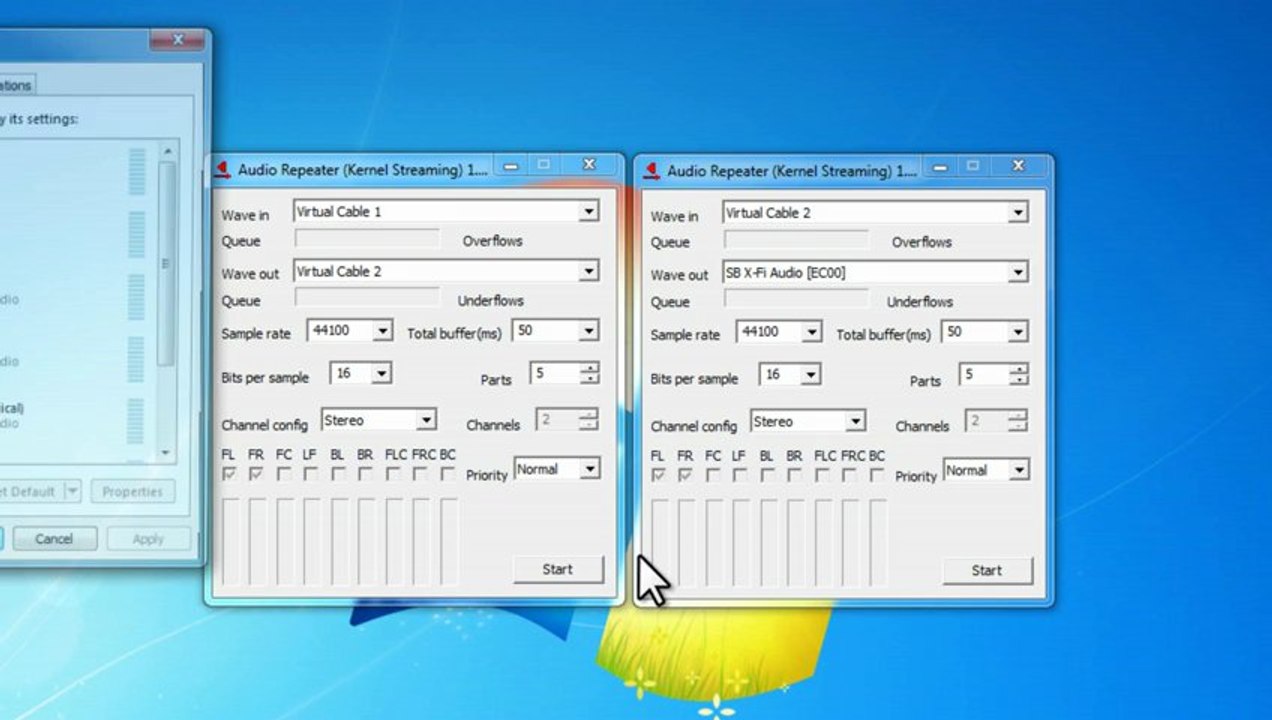The image size is (1272, 720).
Task: Toggle LF channel checkbox in left Audio Repeater
Action: pyautogui.click(x=310, y=474)
